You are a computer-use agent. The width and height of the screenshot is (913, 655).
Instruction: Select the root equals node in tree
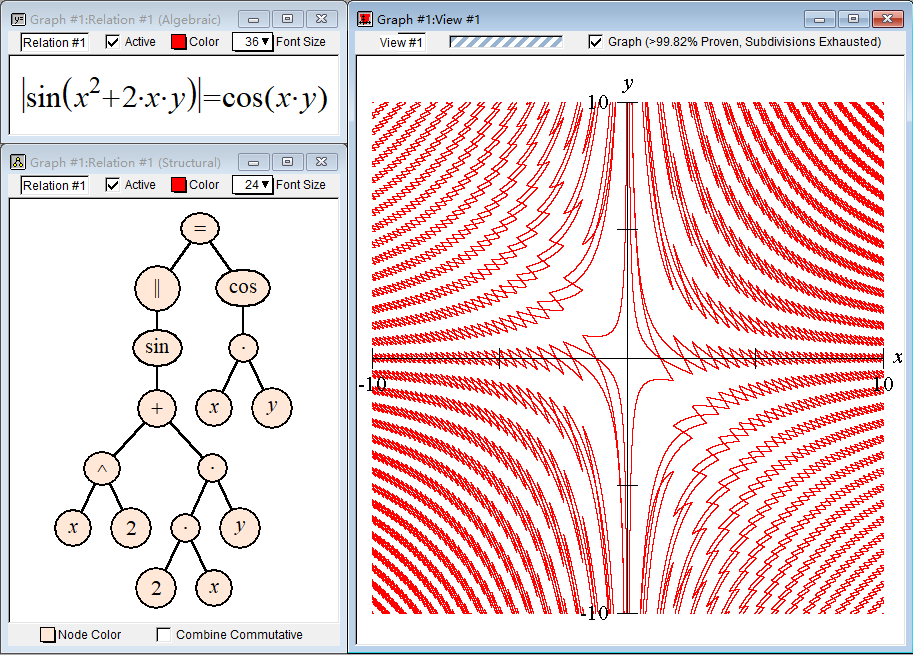pos(200,228)
